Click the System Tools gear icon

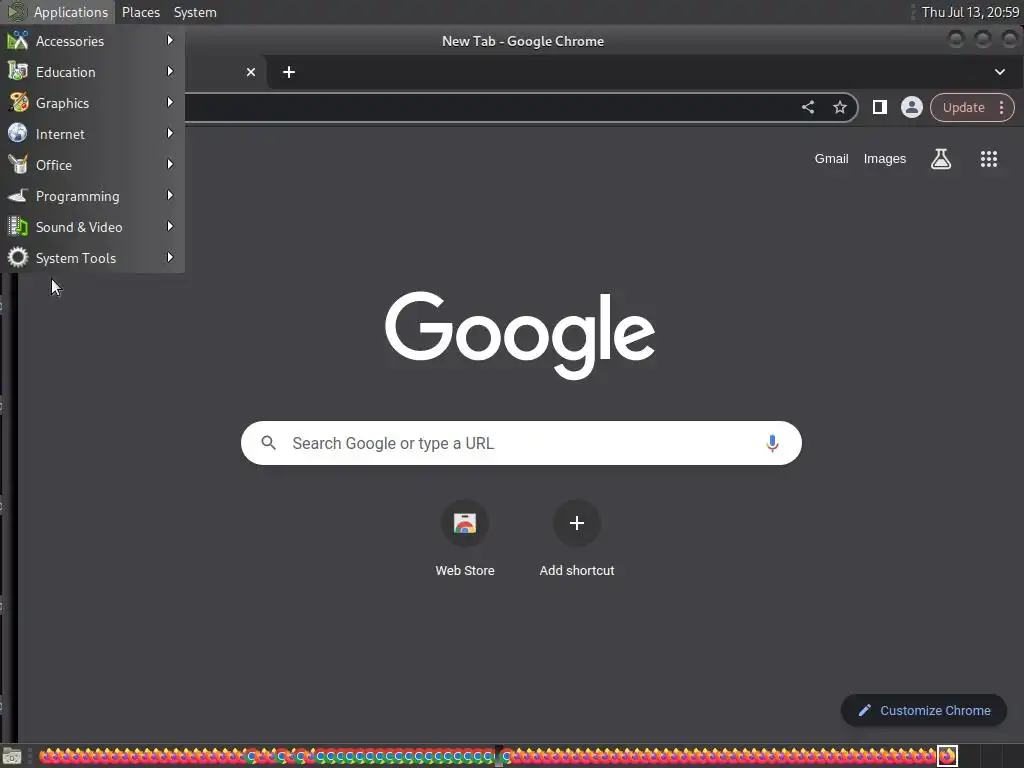point(18,257)
